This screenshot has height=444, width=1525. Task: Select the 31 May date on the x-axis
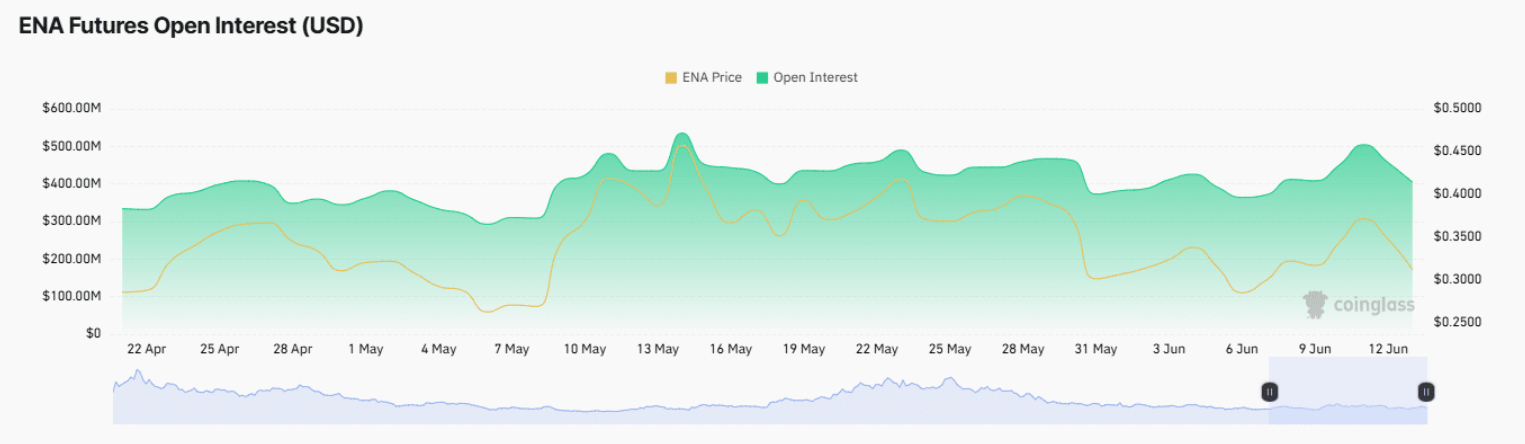(1096, 349)
